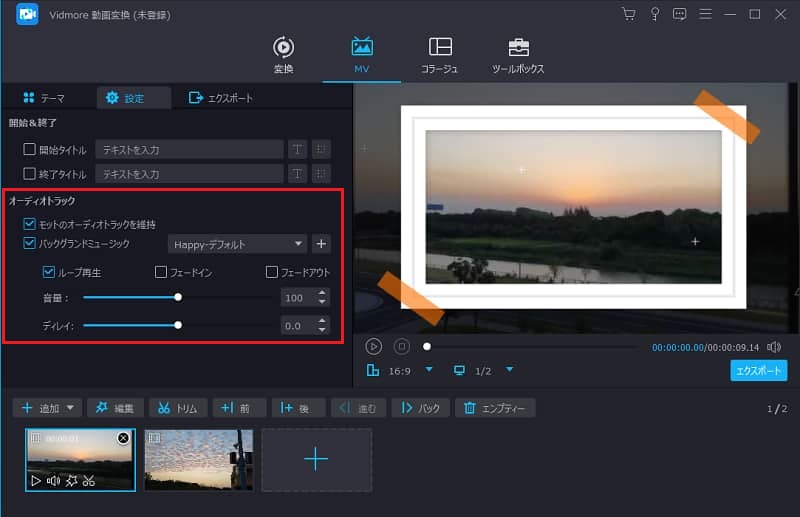Image resolution: width=800 pixels, height=517 pixels.
Task: Click the 音量 volume slider handle
Action: tap(178, 297)
